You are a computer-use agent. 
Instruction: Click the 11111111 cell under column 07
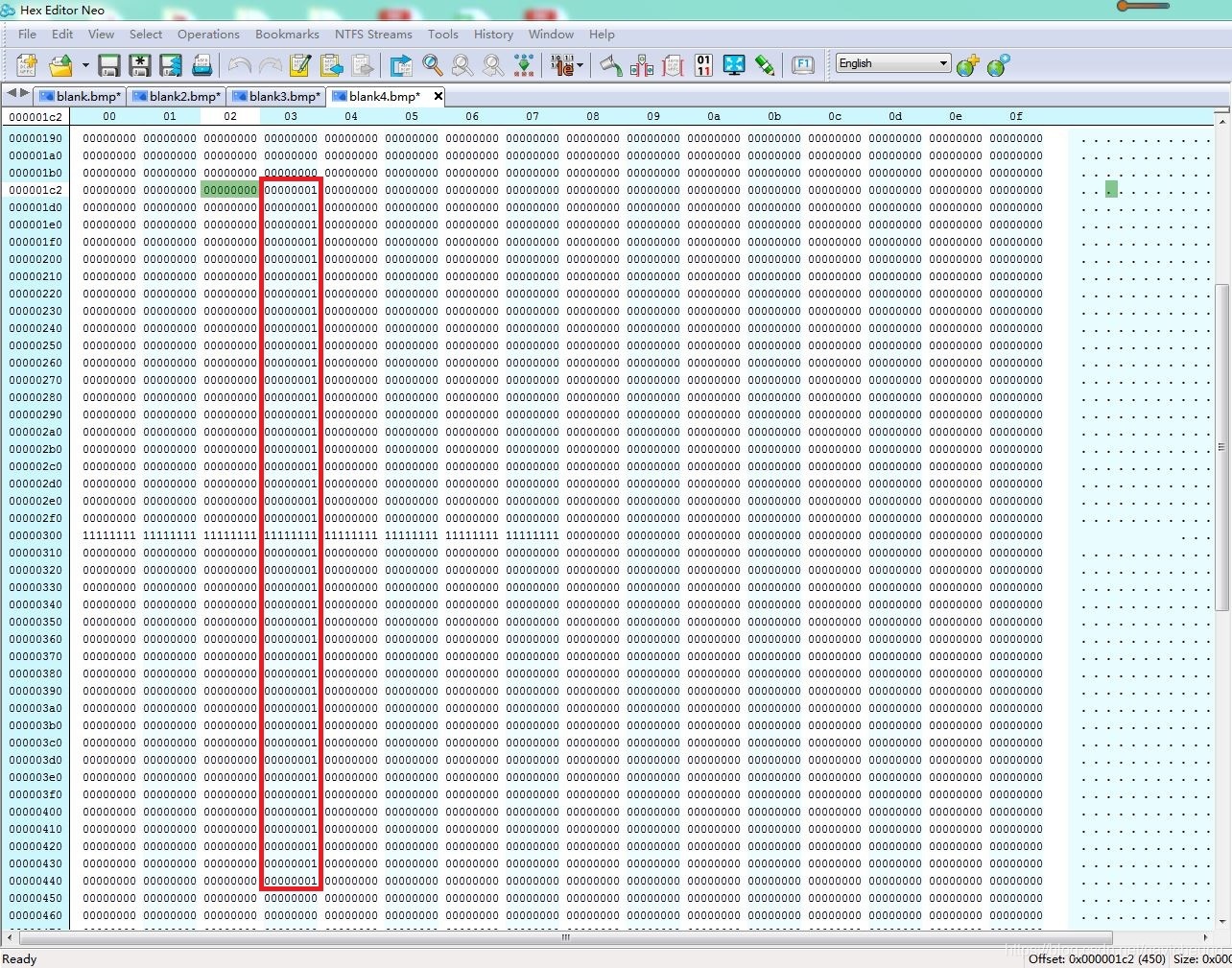pos(533,535)
